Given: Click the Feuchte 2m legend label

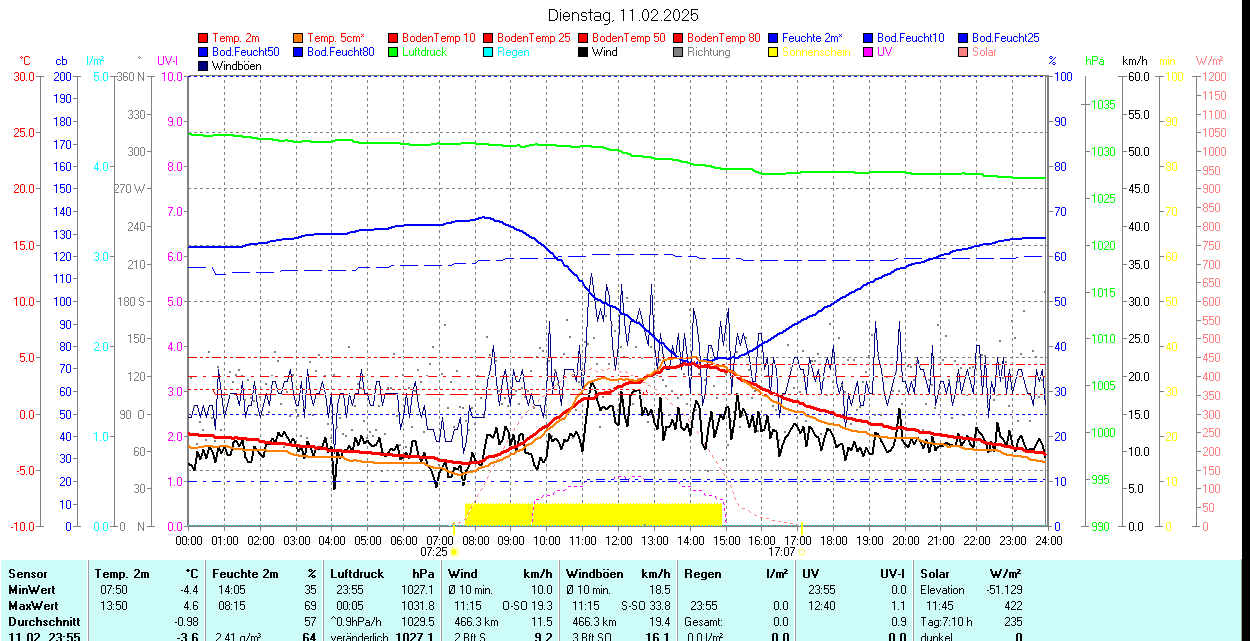Looking at the screenshot, I should click(816, 38).
